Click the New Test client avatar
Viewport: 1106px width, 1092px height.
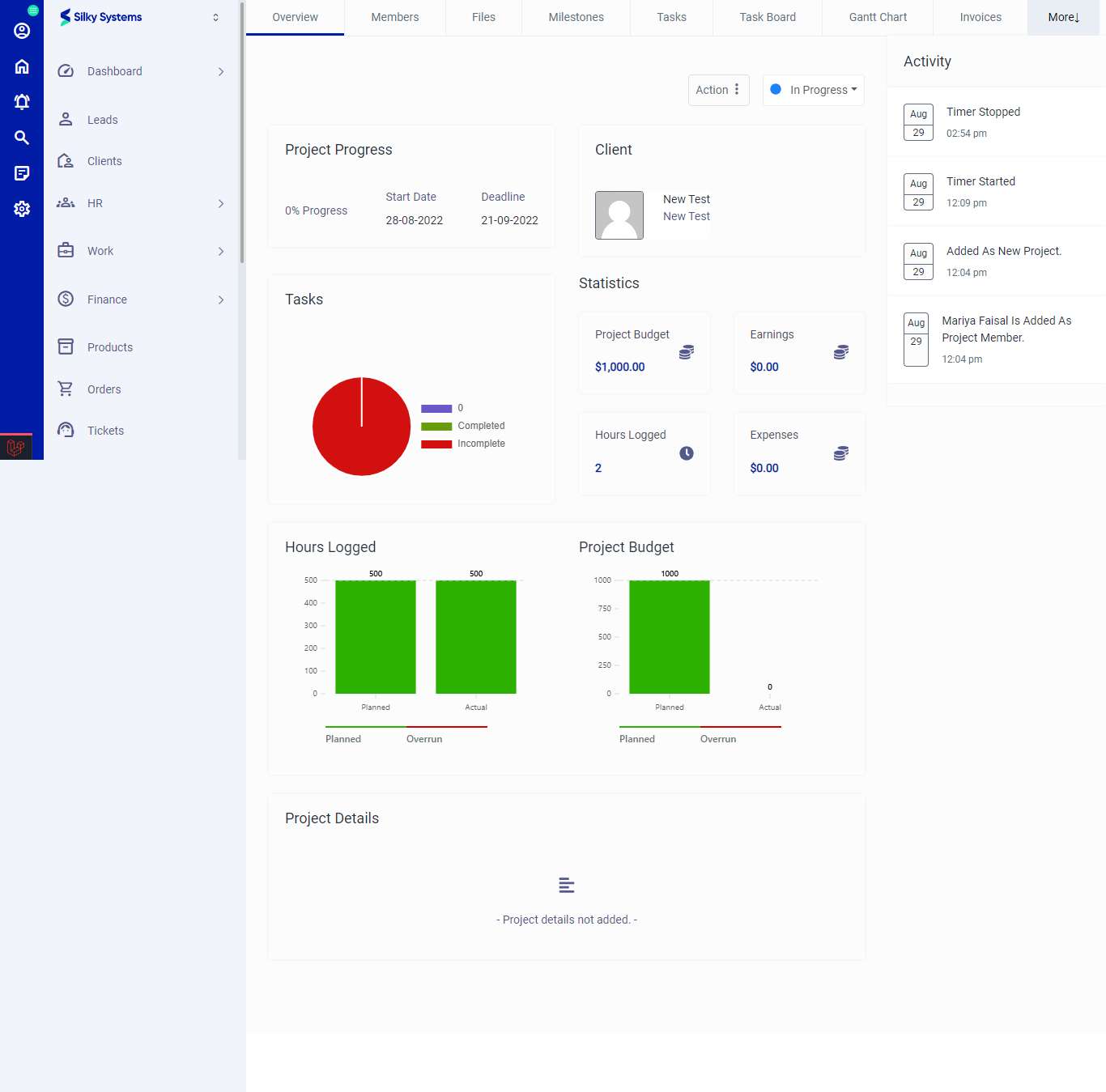pos(619,215)
